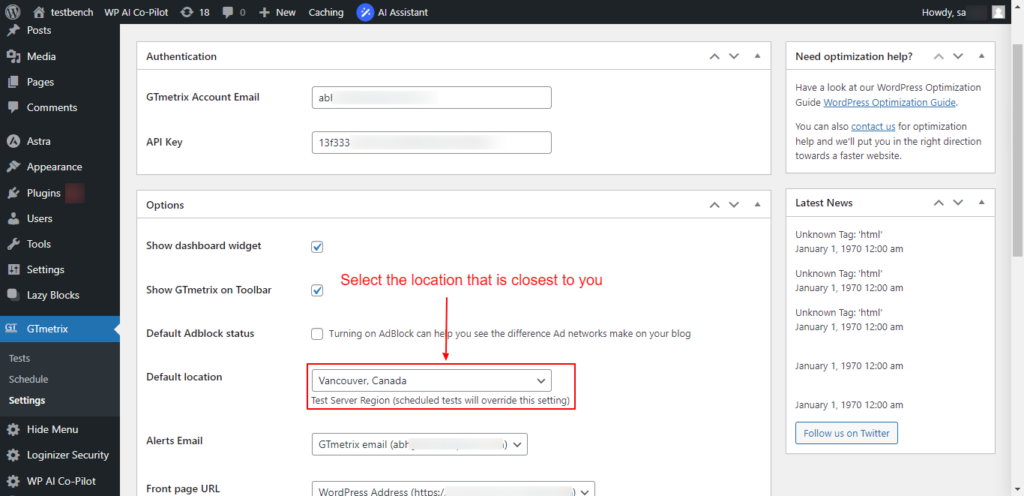Open WP AI Co-Pilot in admin bar
This screenshot has height=496, width=1024.
coord(135,12)
